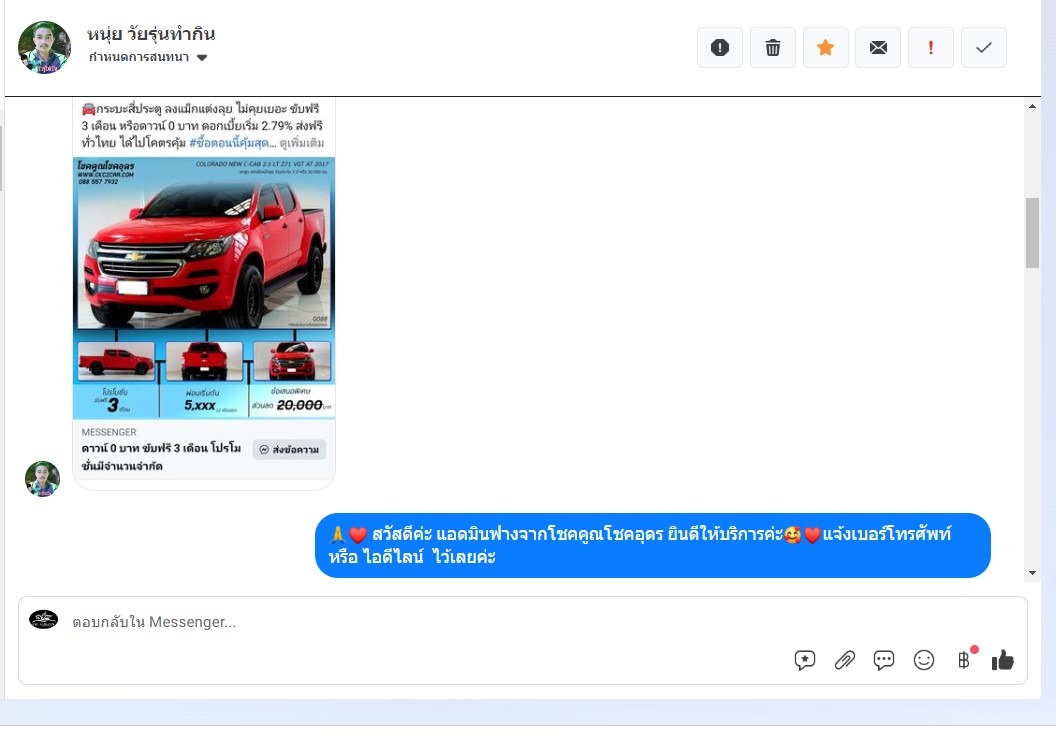The width and height of the screenshot is (1056, 734).
Task: Attach a file with the paperclip icon
Action: [x=845, y=660]
